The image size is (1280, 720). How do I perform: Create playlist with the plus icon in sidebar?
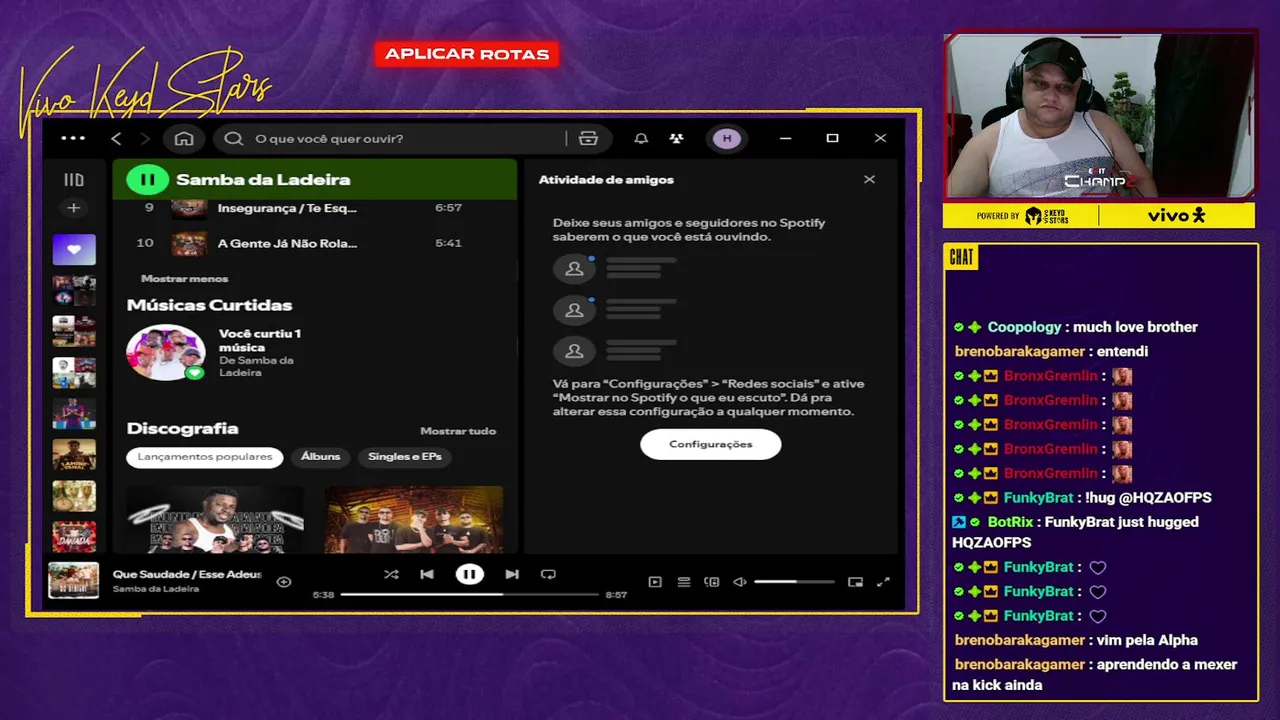pos(73,208)
